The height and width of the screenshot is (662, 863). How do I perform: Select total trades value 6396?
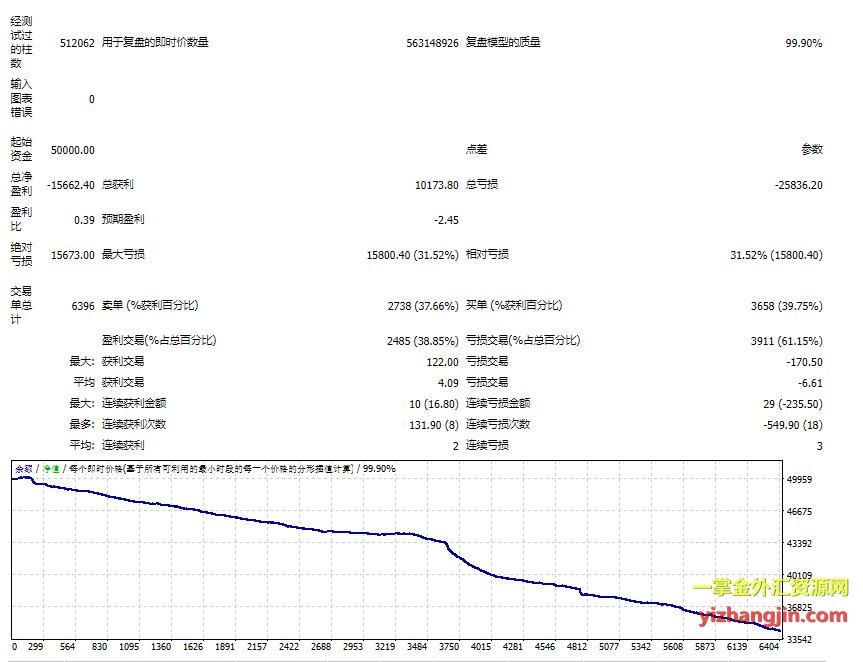[x=83, y=306]
